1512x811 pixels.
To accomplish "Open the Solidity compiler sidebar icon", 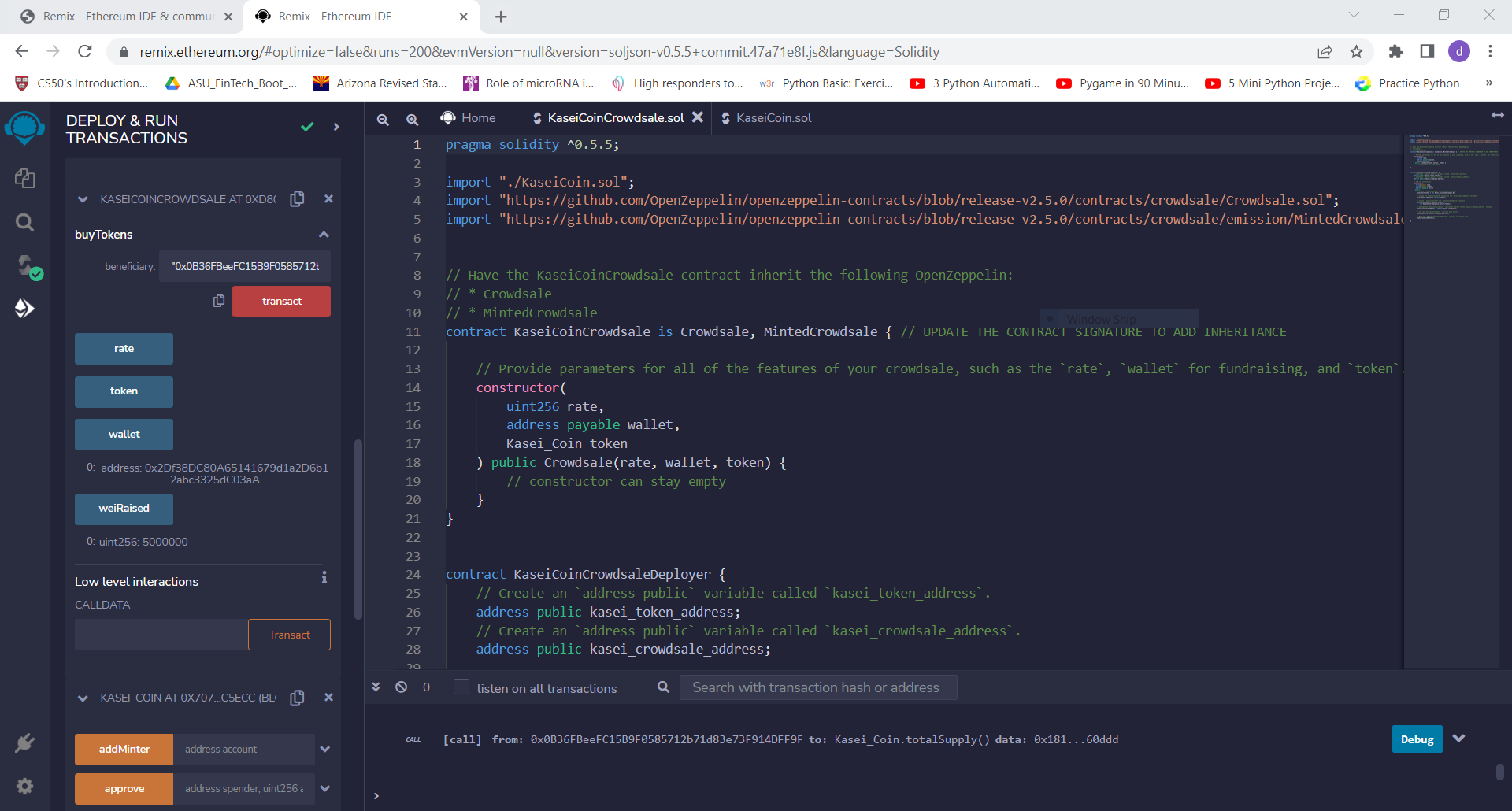I will pyautogui.click(x=28, y=267).
